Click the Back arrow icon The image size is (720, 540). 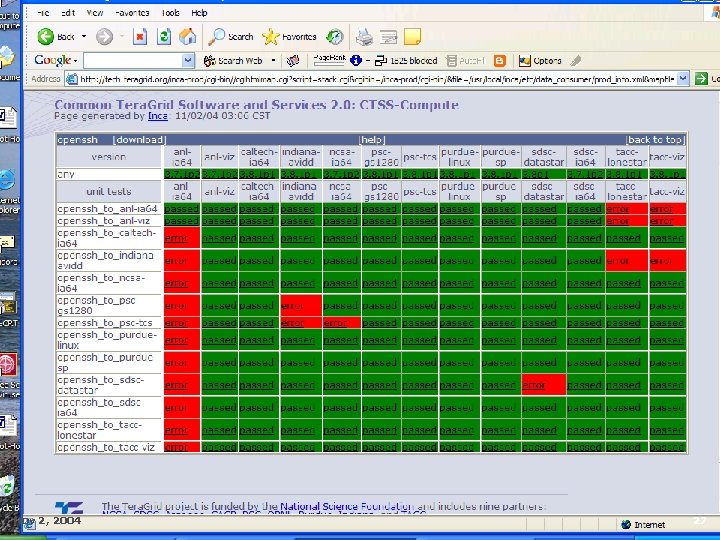46,37
